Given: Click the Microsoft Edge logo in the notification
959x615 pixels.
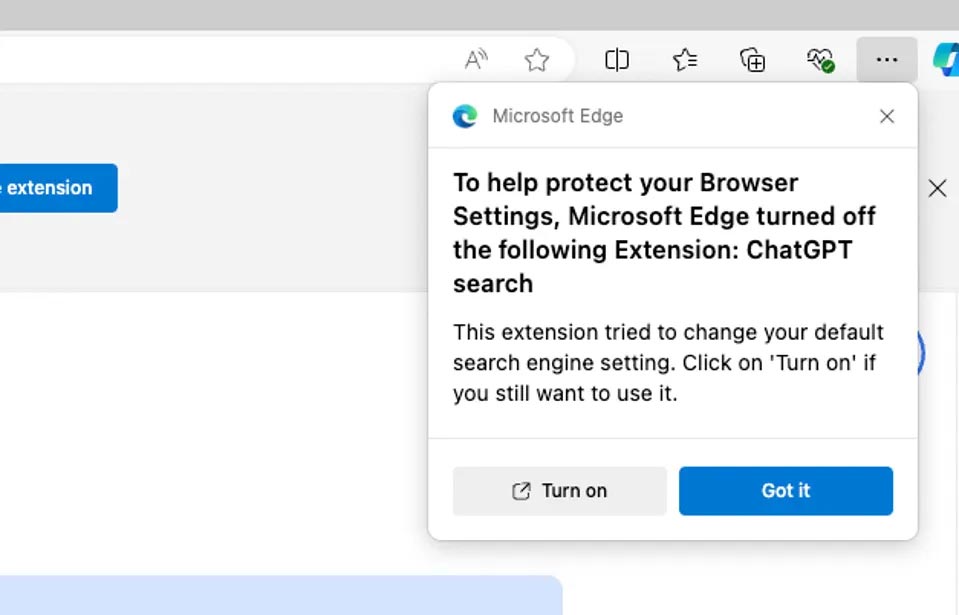Looking at the screenshot, I should pyautogui.click(x=464, y=116).
